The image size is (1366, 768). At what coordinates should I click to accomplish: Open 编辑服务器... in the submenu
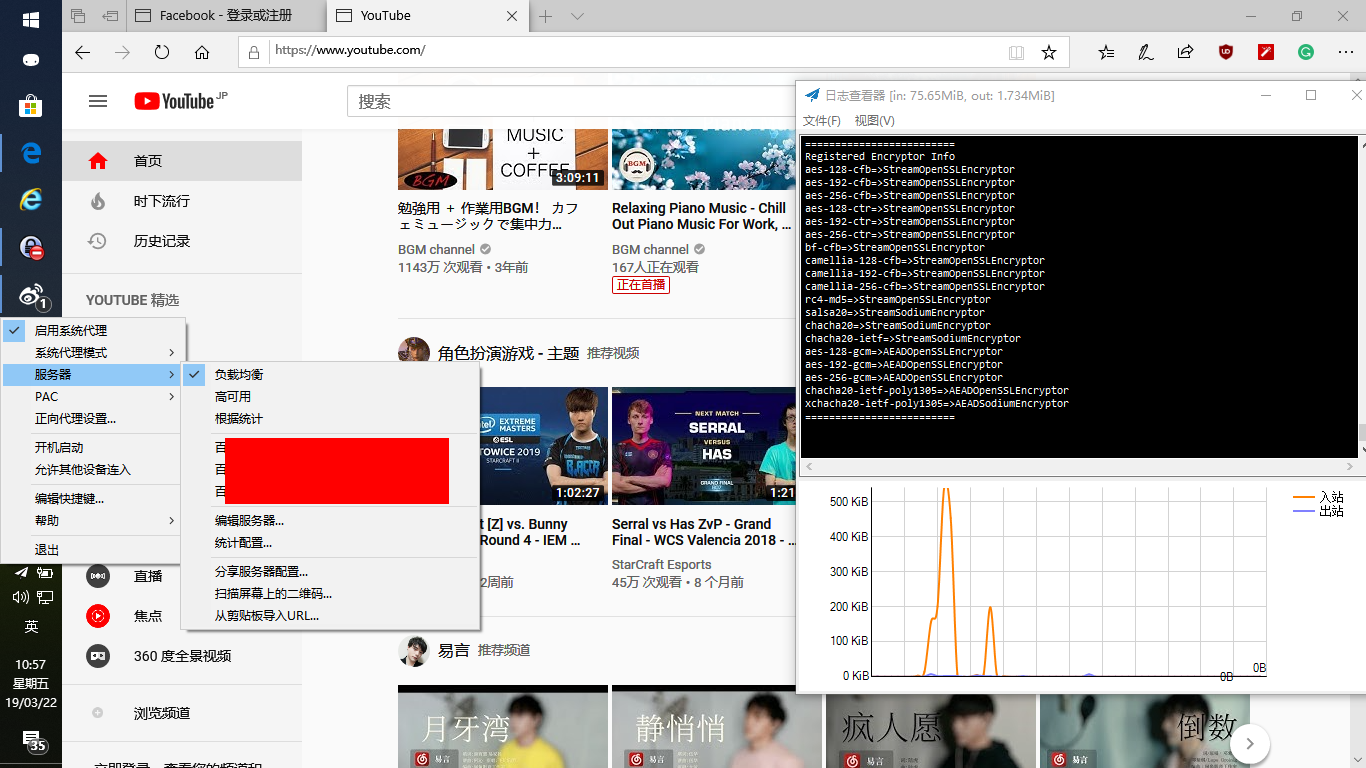point(331,521)
